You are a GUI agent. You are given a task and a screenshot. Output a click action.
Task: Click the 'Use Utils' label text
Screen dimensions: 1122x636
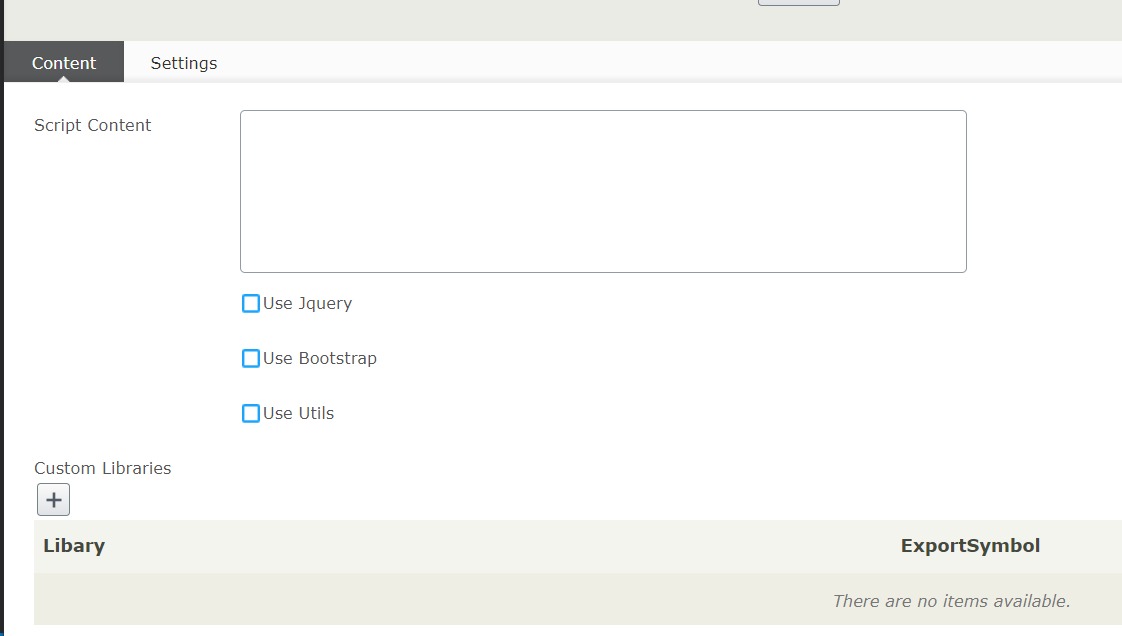[x=299, y=413]
